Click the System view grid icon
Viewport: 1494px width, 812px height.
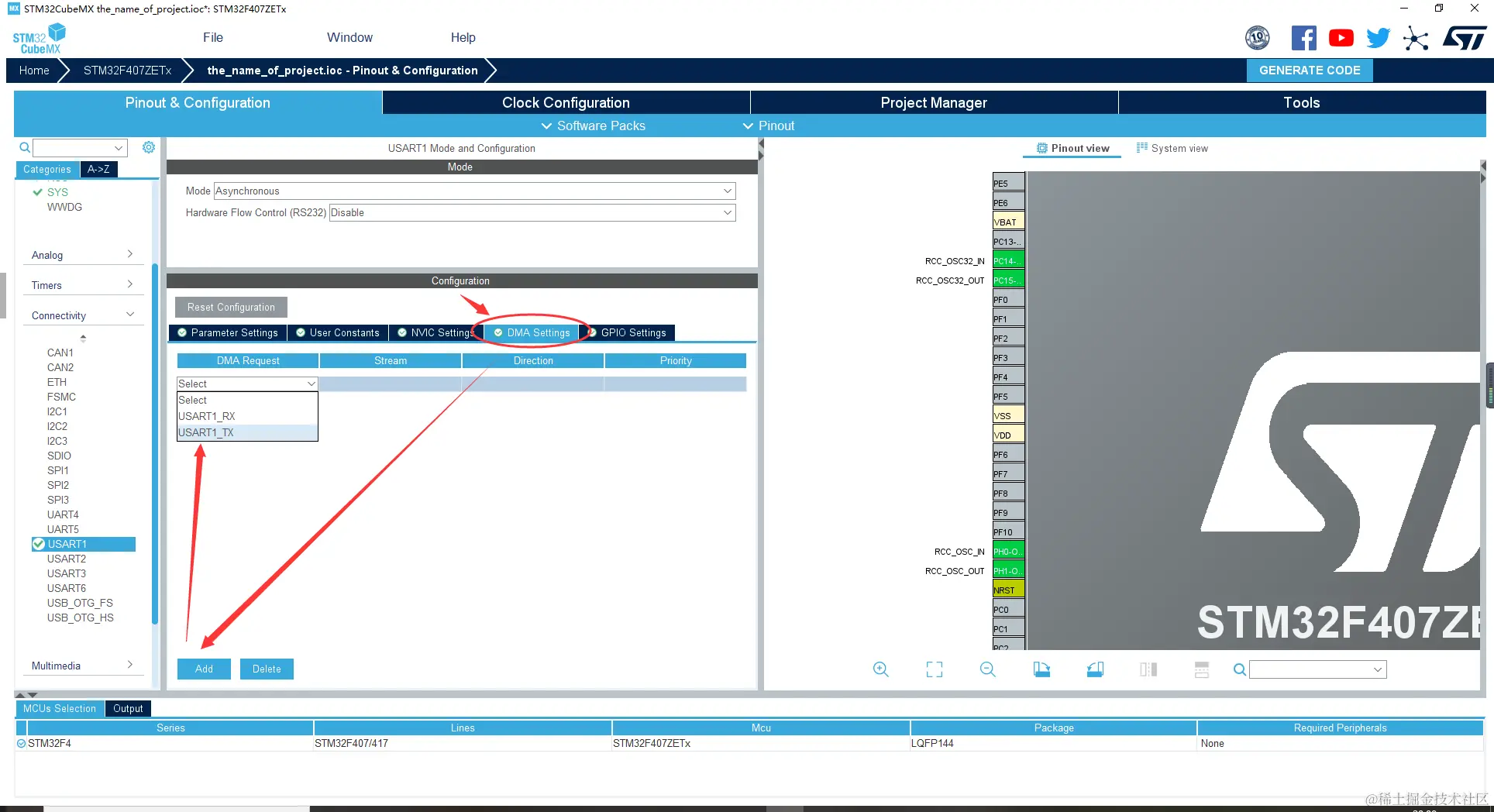[1141, 147]
